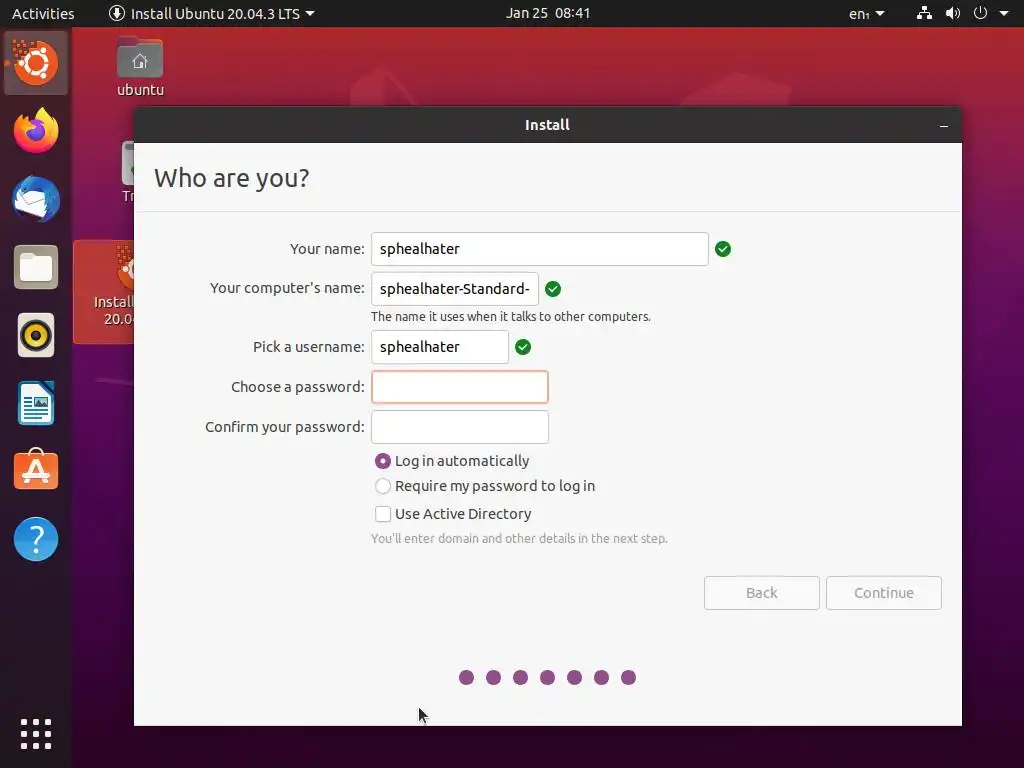Click the Install window title bar

pyautogui.click(x=547, y=125)
